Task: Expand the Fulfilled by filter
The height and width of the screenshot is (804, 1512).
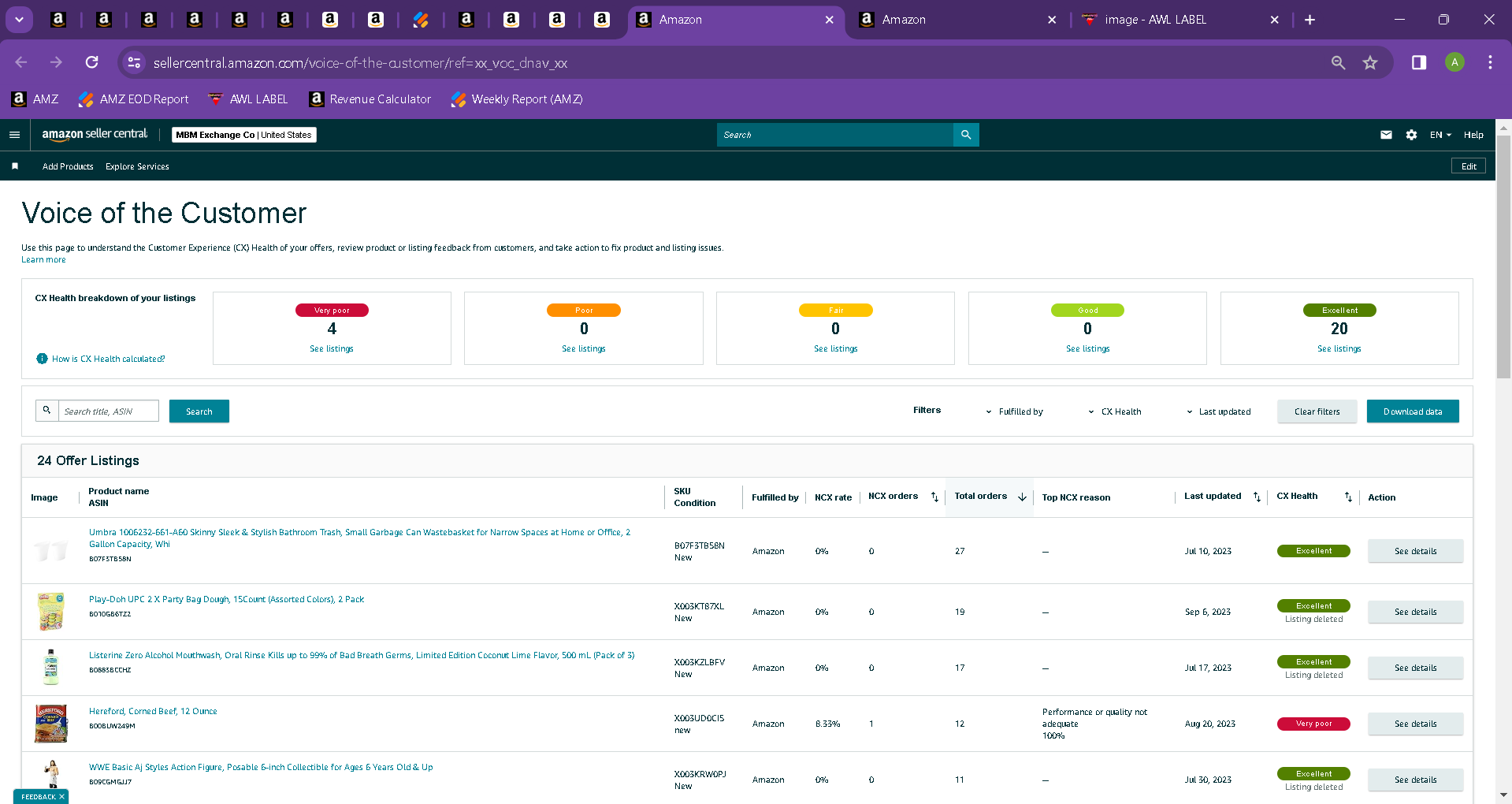Action: tap(1014, 411)
